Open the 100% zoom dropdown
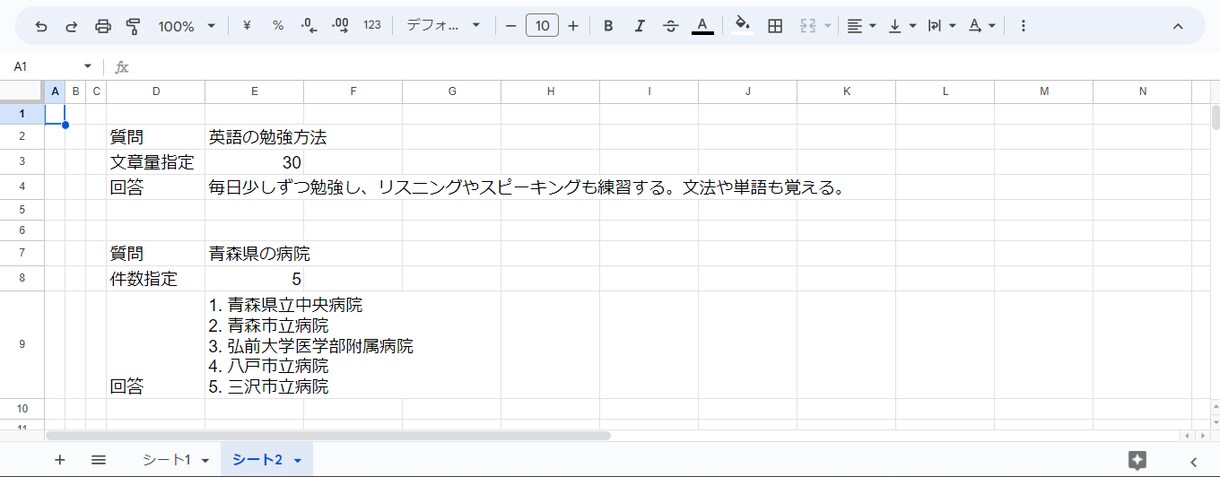 click(x=187, y=26)
